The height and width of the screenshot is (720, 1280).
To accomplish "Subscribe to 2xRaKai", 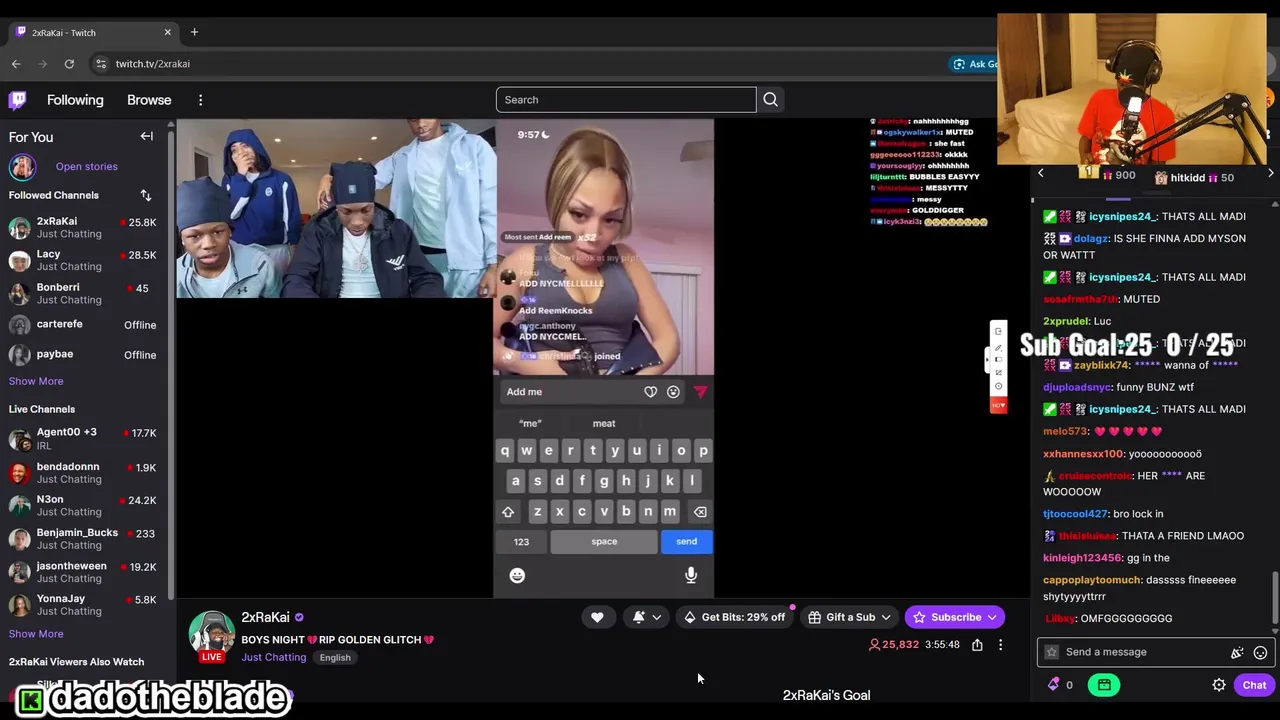I will pyautogui.click(x=955, y=617).
